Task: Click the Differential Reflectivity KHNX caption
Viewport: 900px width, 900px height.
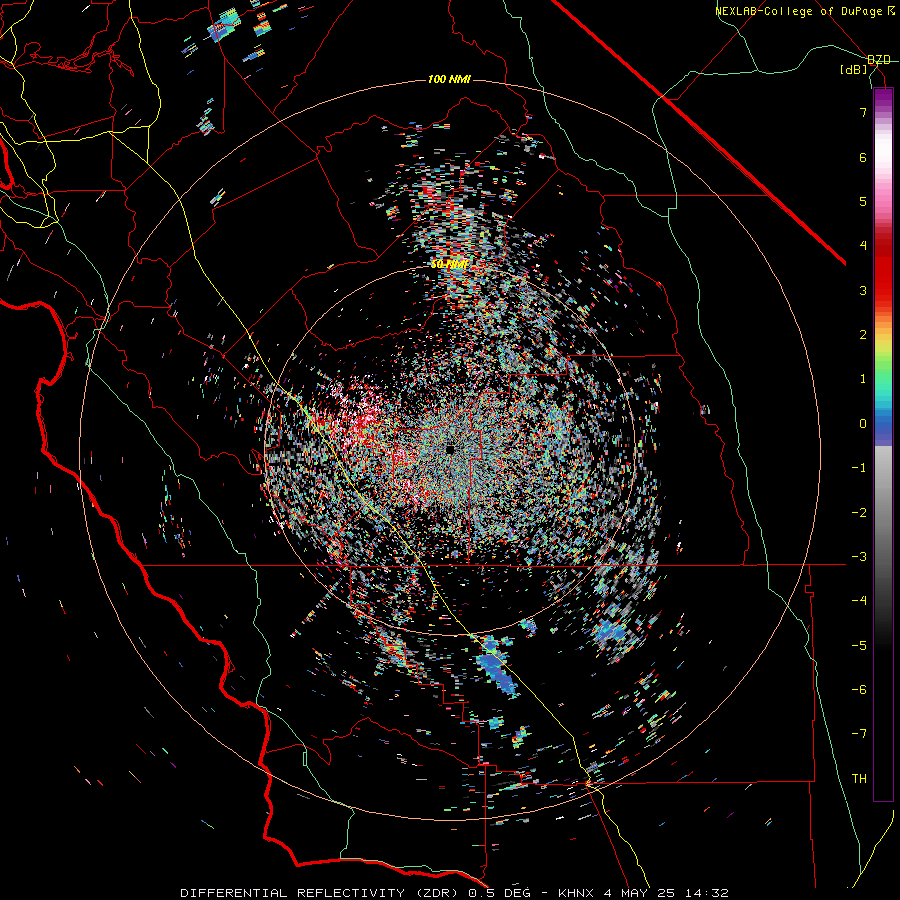Action: (455, 893)
